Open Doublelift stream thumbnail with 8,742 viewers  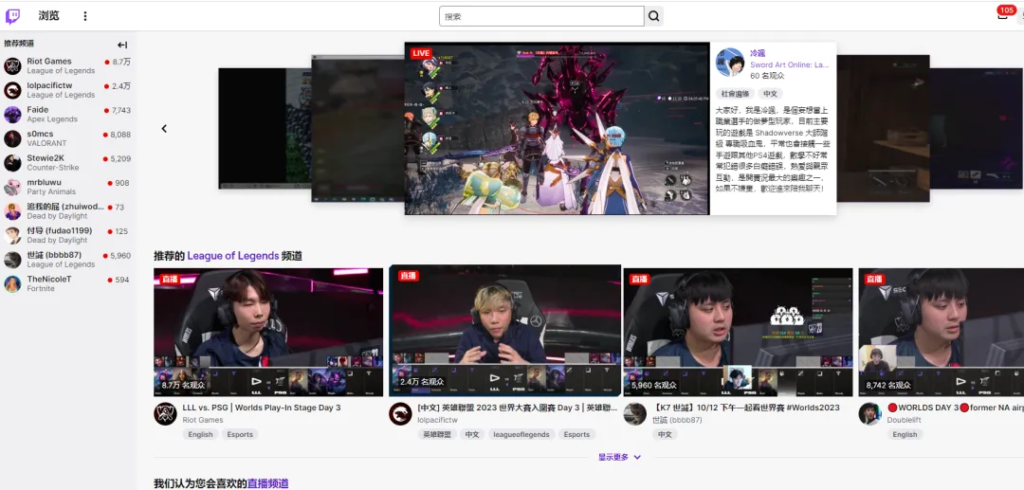[x=941, y=332]
